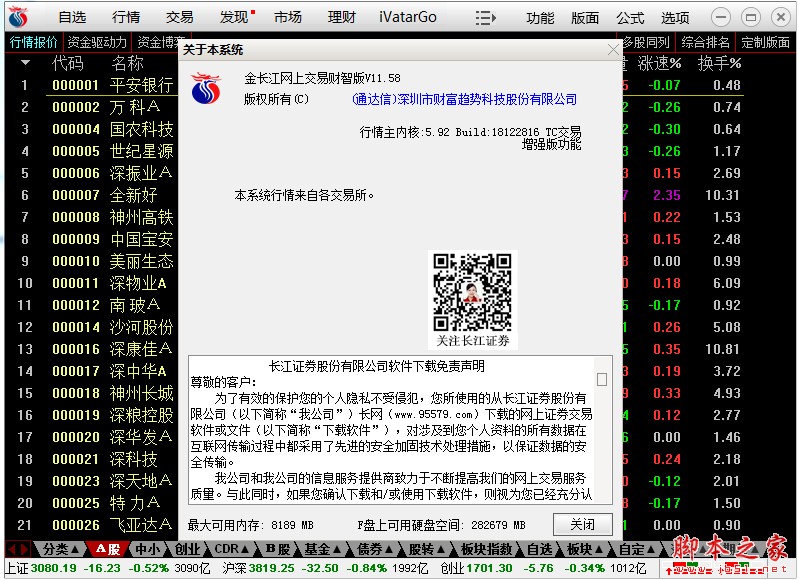Open the 交易 menu
This screenshot has height=580, width=799.
click(x=179, y=17)
